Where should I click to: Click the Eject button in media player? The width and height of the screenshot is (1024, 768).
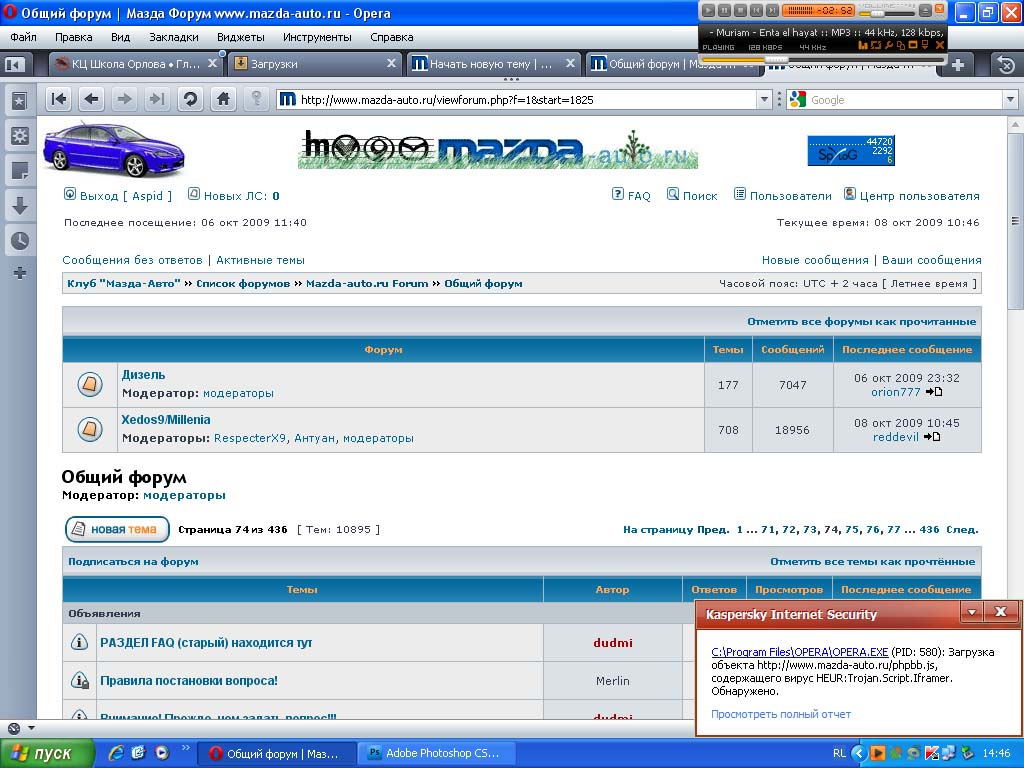925,11
